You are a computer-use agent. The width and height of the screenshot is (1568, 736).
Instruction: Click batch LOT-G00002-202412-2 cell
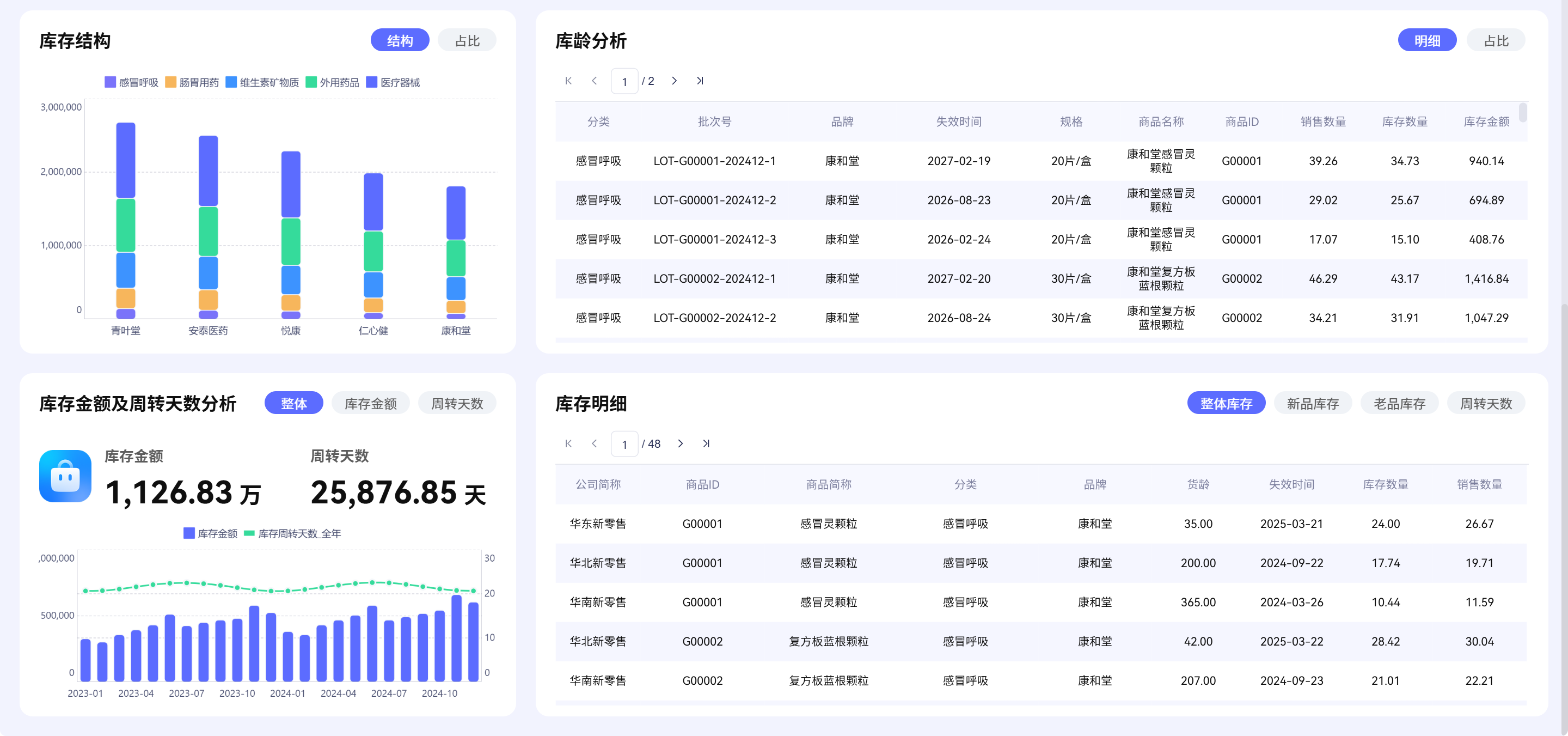pos(715,318)
